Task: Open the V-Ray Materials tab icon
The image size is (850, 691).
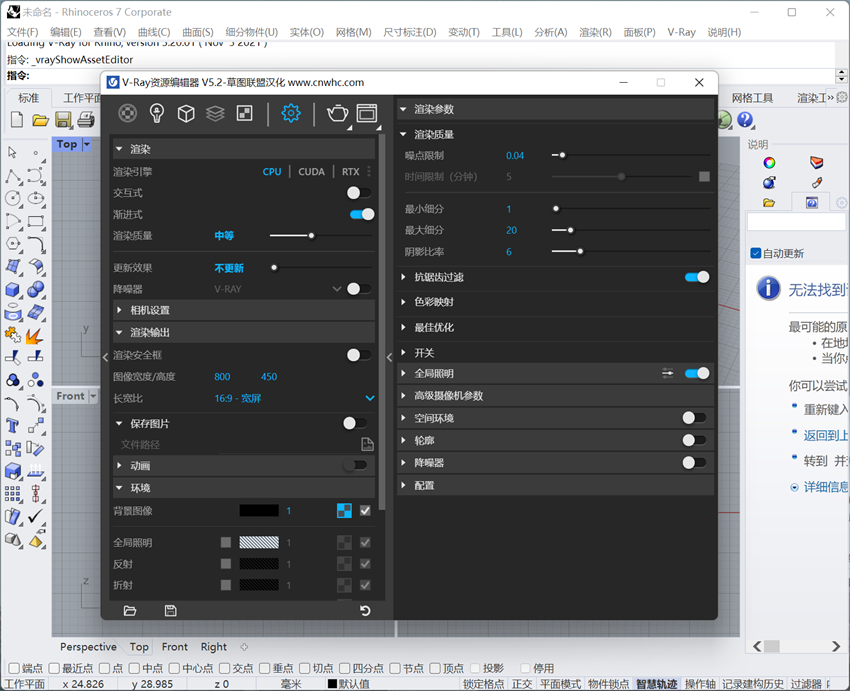Action: pos(128,113)
